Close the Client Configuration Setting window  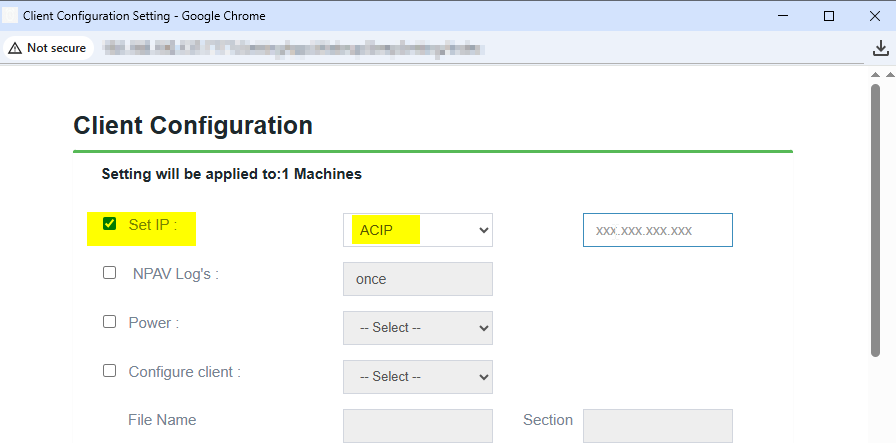[x=874, y=16]
